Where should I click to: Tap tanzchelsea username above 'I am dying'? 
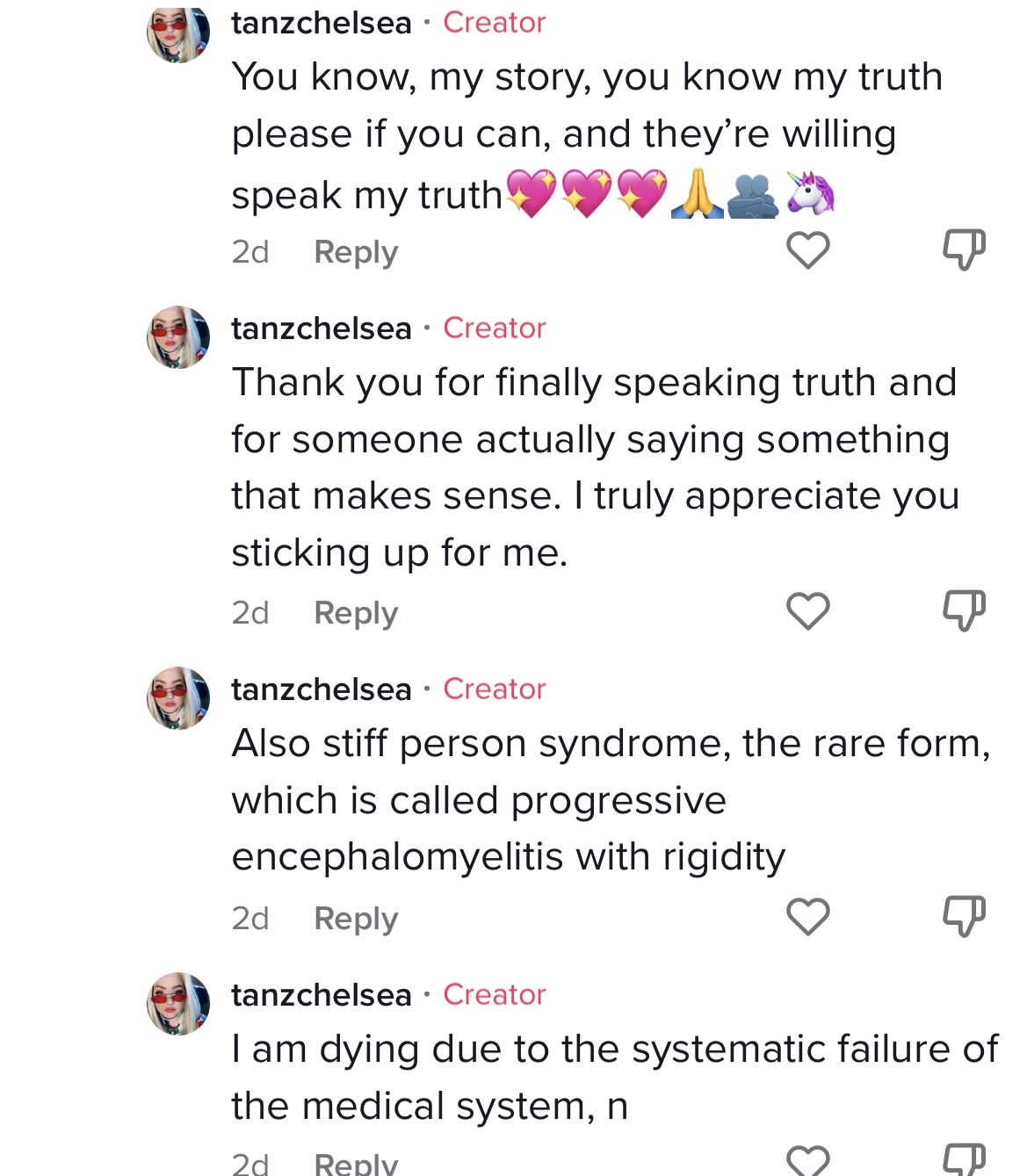coord(322,995)
